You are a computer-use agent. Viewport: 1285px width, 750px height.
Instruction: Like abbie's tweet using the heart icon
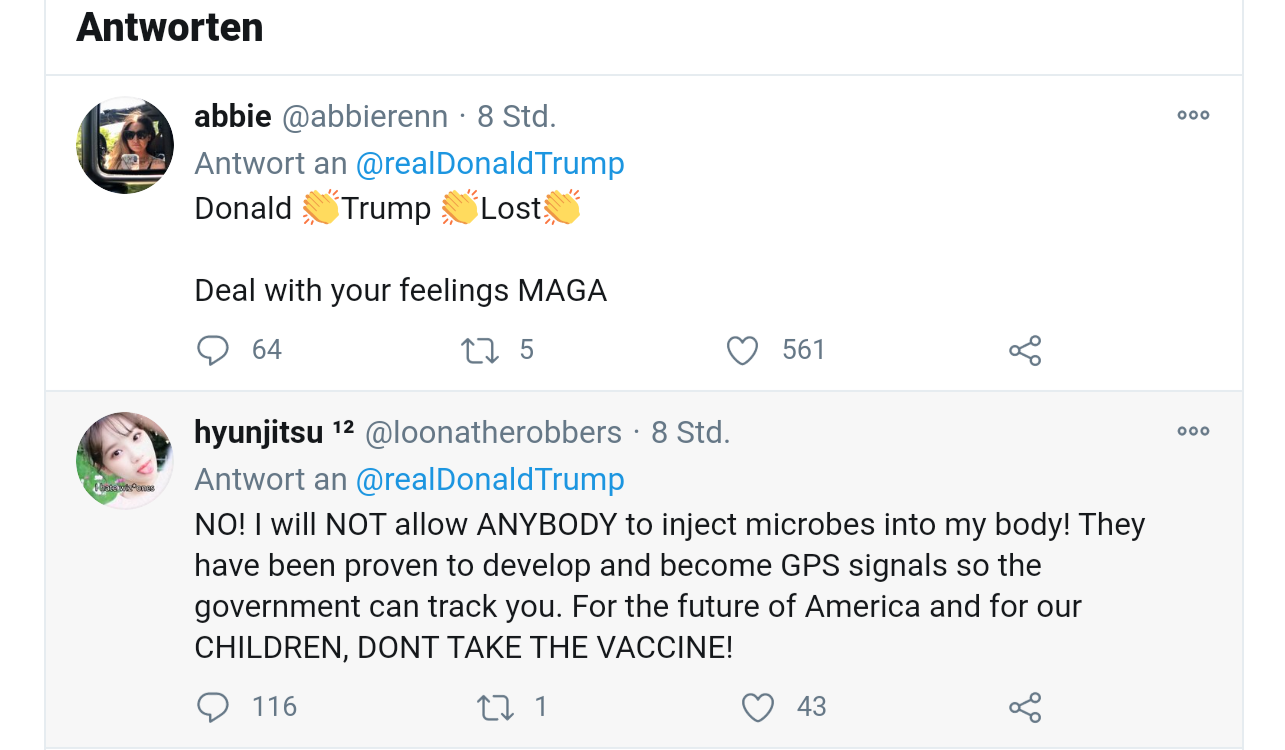pyautogui.click(x=742, y=349)
